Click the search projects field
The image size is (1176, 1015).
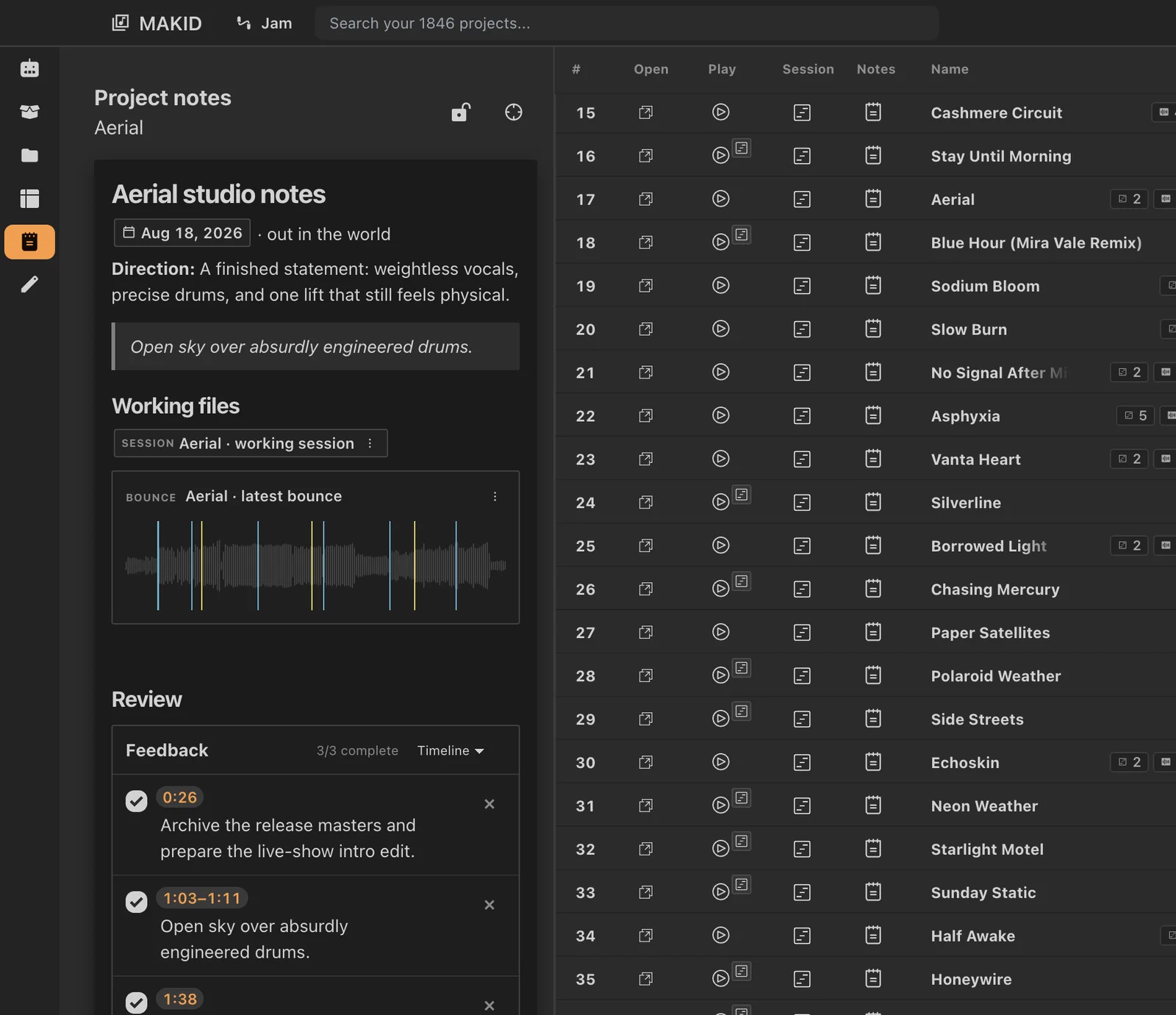coord(627,24)
